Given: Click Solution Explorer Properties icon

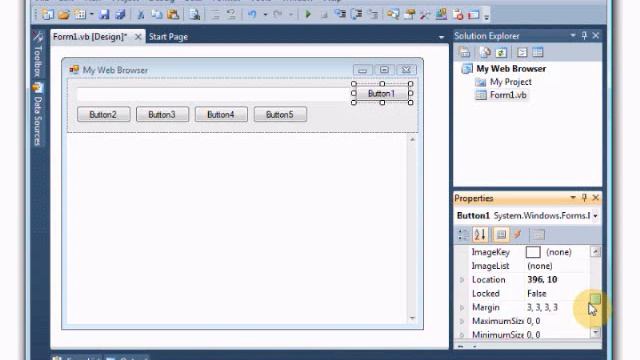Looking at the screenshot, I should (464, 52).
